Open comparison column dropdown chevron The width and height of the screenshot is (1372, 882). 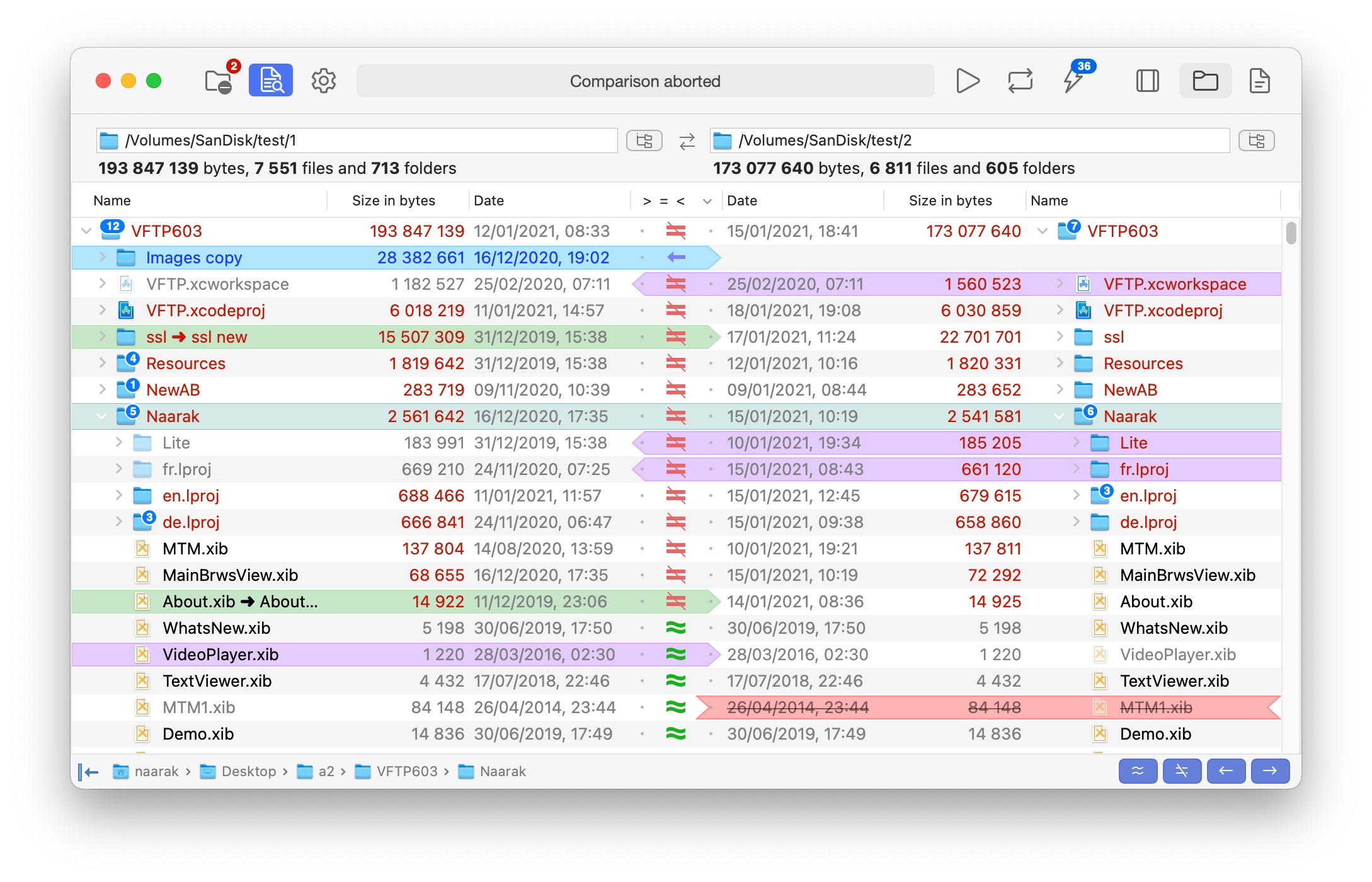pyautogui.click(x=707, y=201)
